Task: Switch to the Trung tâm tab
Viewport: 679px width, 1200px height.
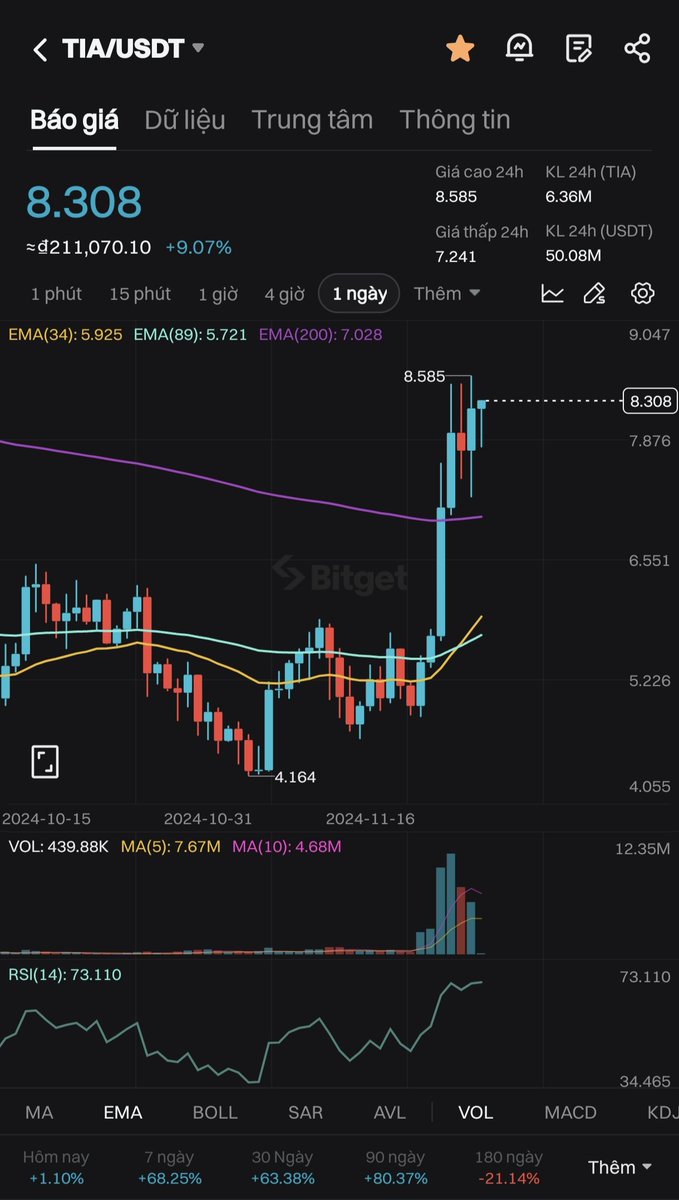Action: click(312, 120)
